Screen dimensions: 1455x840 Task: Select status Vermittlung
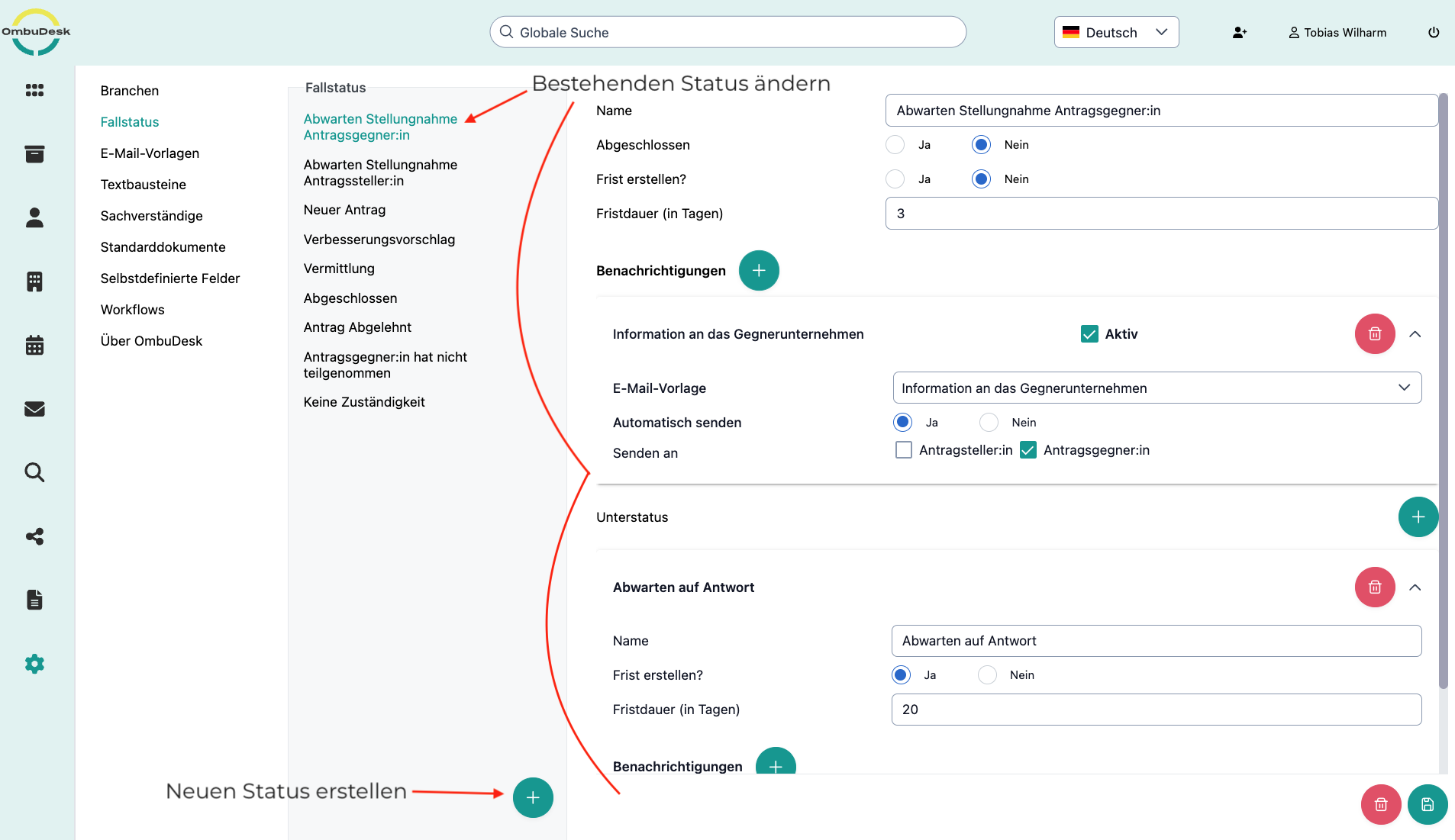(339, 269)
